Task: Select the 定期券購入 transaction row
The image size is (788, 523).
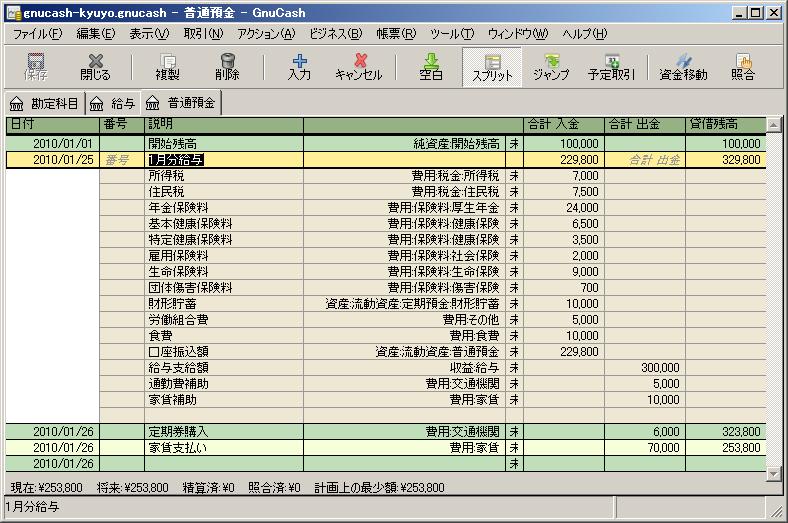Action: click(223, 430)
